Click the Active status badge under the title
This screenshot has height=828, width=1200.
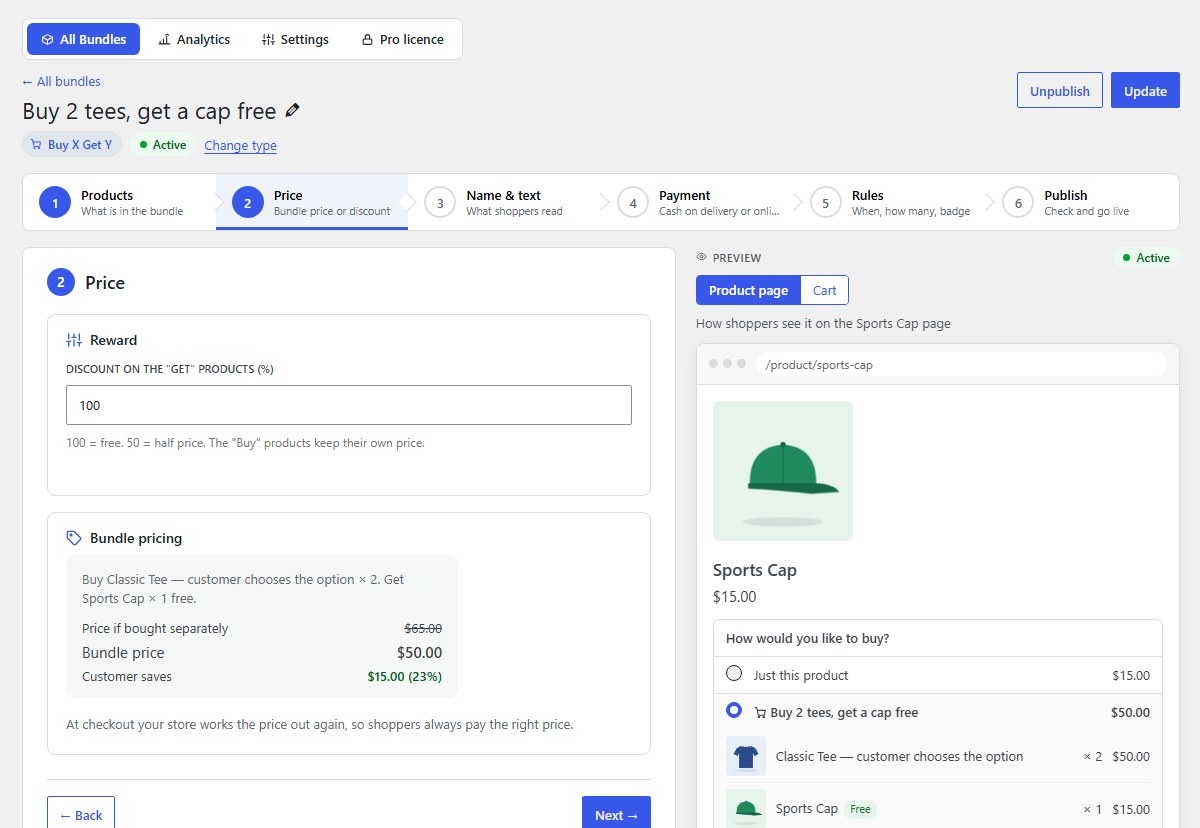163,145
